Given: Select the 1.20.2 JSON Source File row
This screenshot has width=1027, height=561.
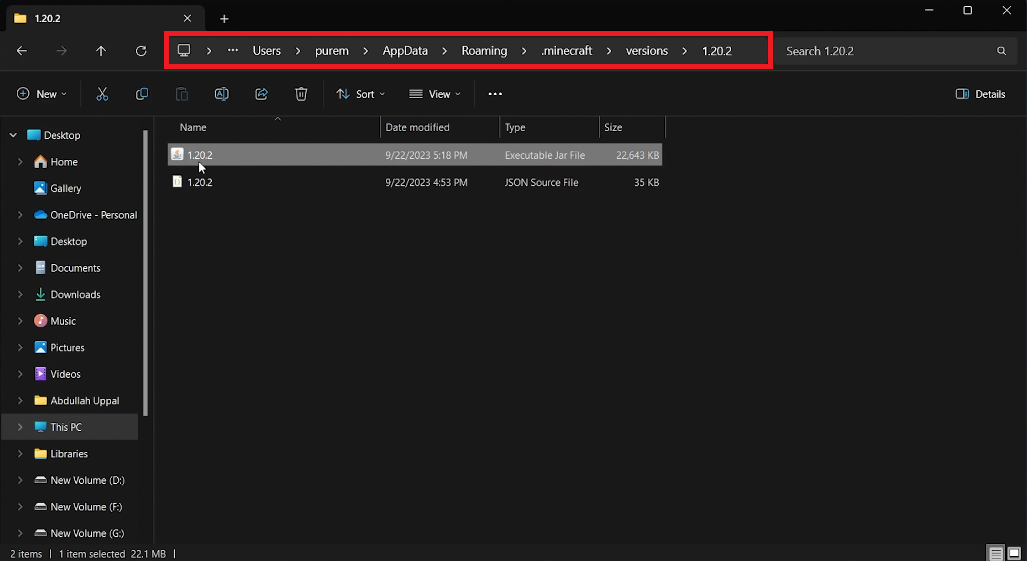Looking at the screenshot, I should [x=415, y=183].
